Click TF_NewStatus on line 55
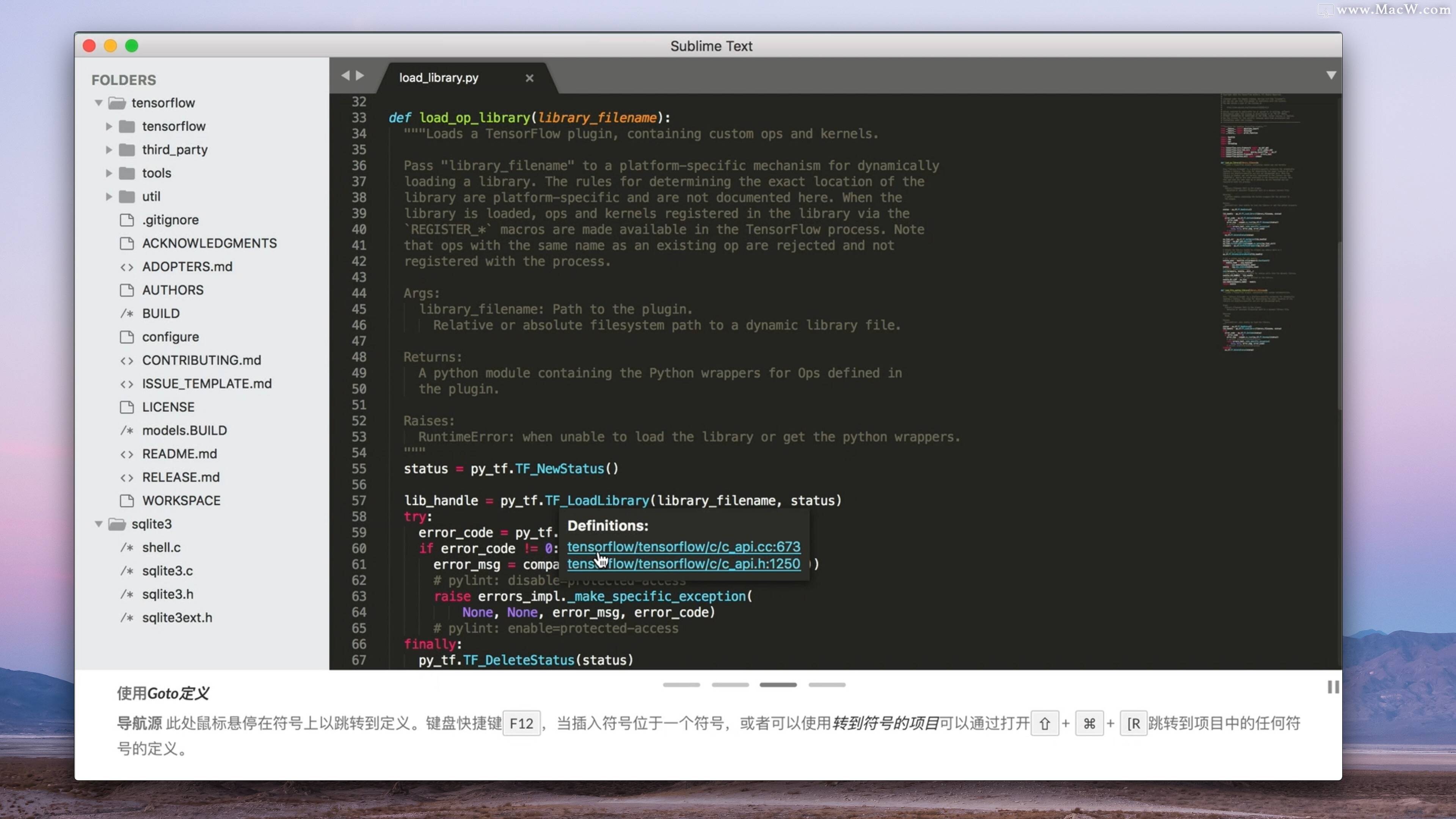 560,469
